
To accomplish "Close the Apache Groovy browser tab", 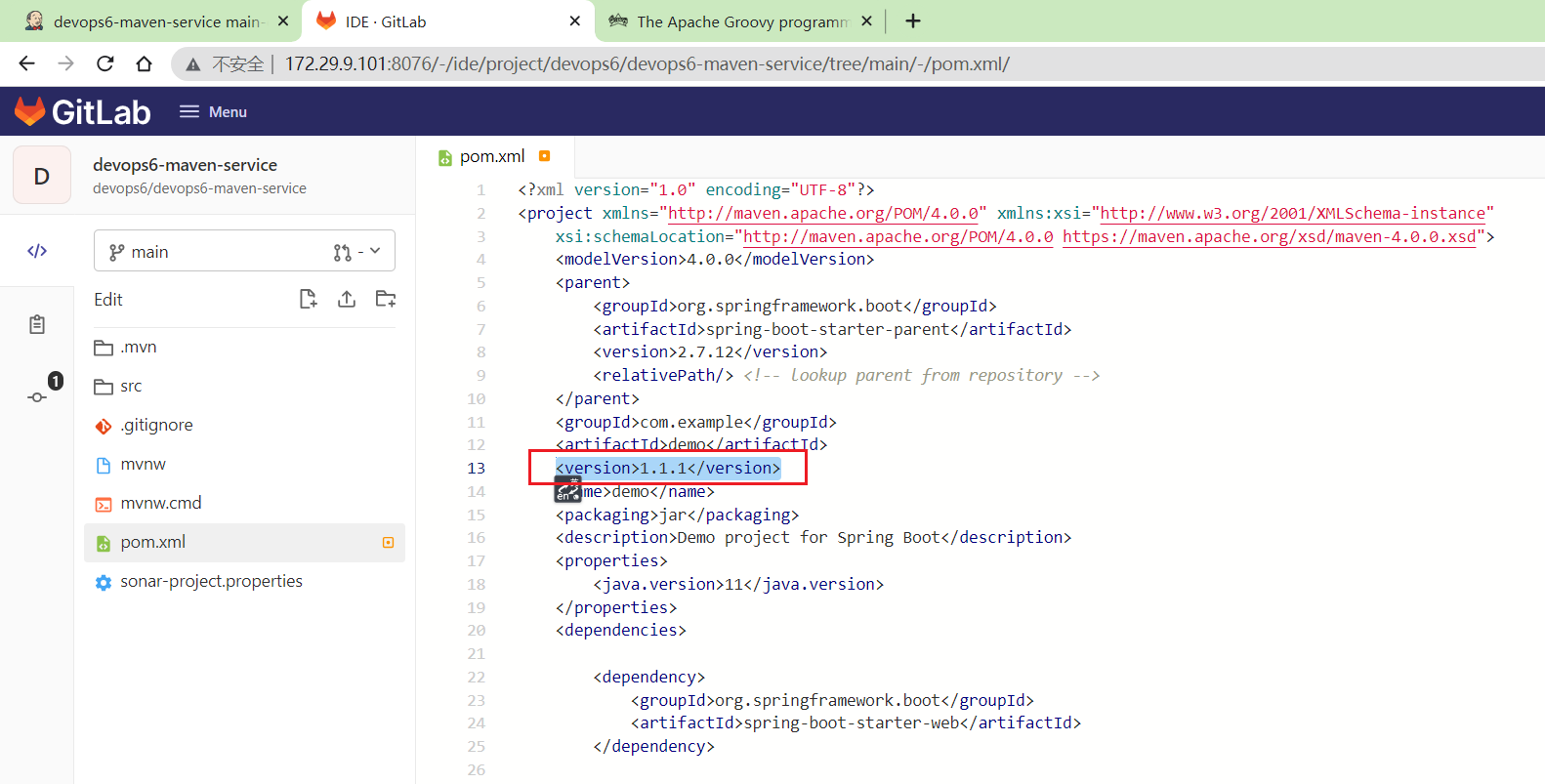I will coord(867,21).
